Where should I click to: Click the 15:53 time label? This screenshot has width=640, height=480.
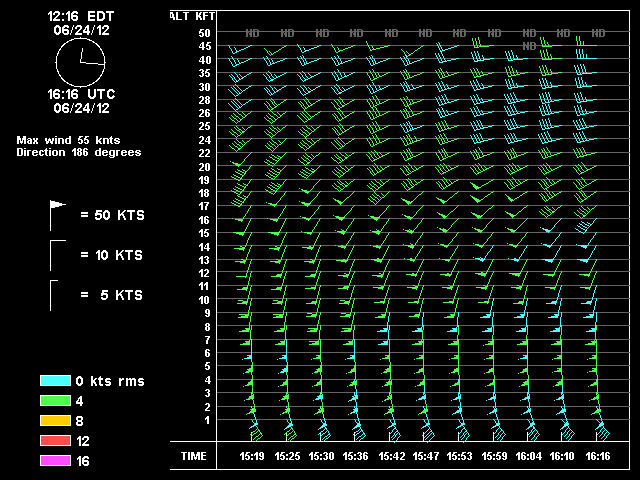tap(459, 456)
